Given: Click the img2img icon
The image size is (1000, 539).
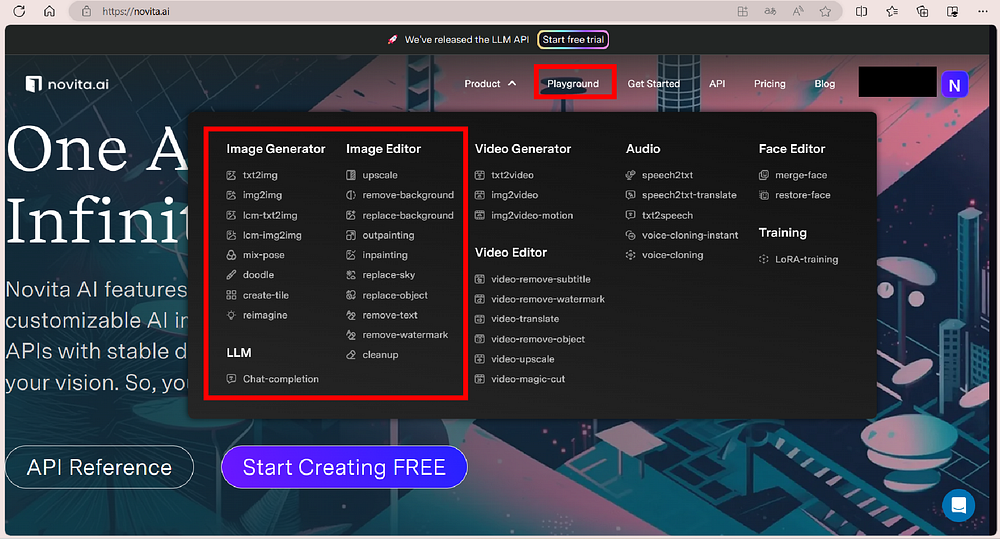Looking at the screenshot, I should (x=231, y=195).
